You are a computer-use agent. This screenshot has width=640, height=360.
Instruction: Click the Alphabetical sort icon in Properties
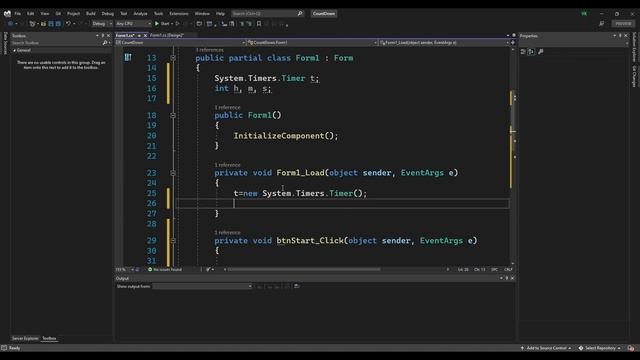(531, 52)
